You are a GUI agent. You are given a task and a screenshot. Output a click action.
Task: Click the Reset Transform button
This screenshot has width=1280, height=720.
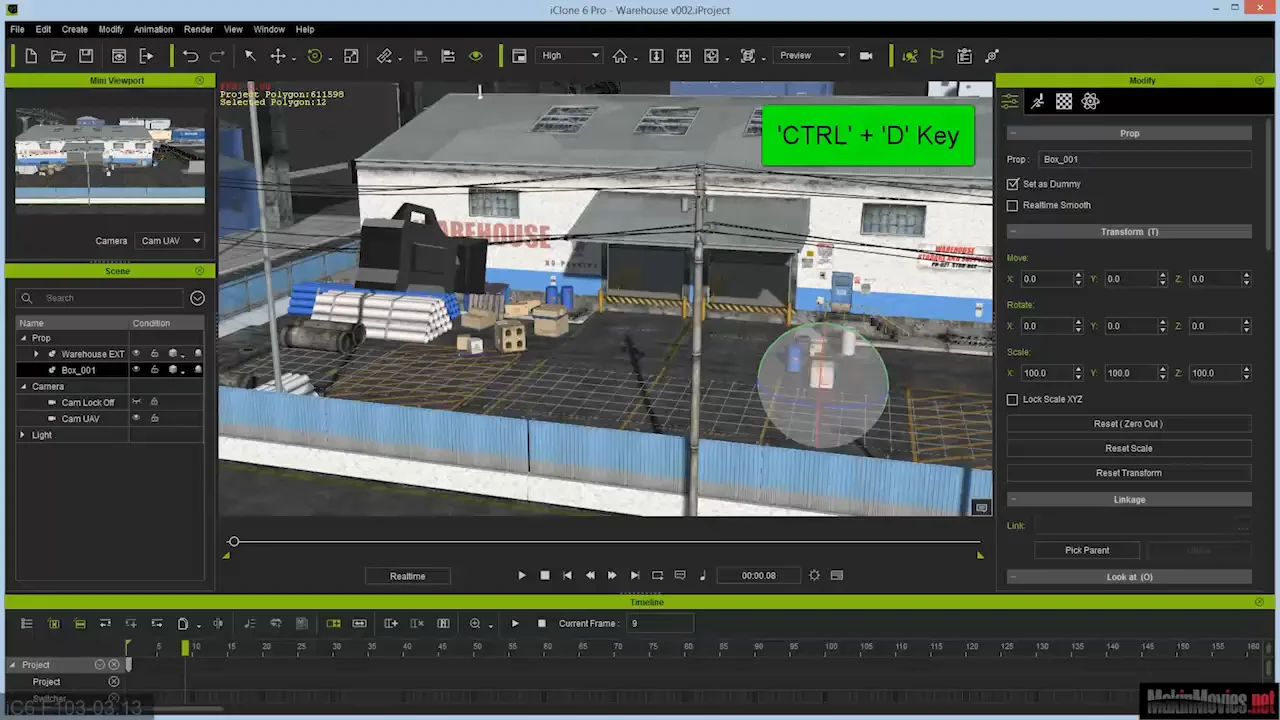pyautogui.click(x=1128, y=473)
